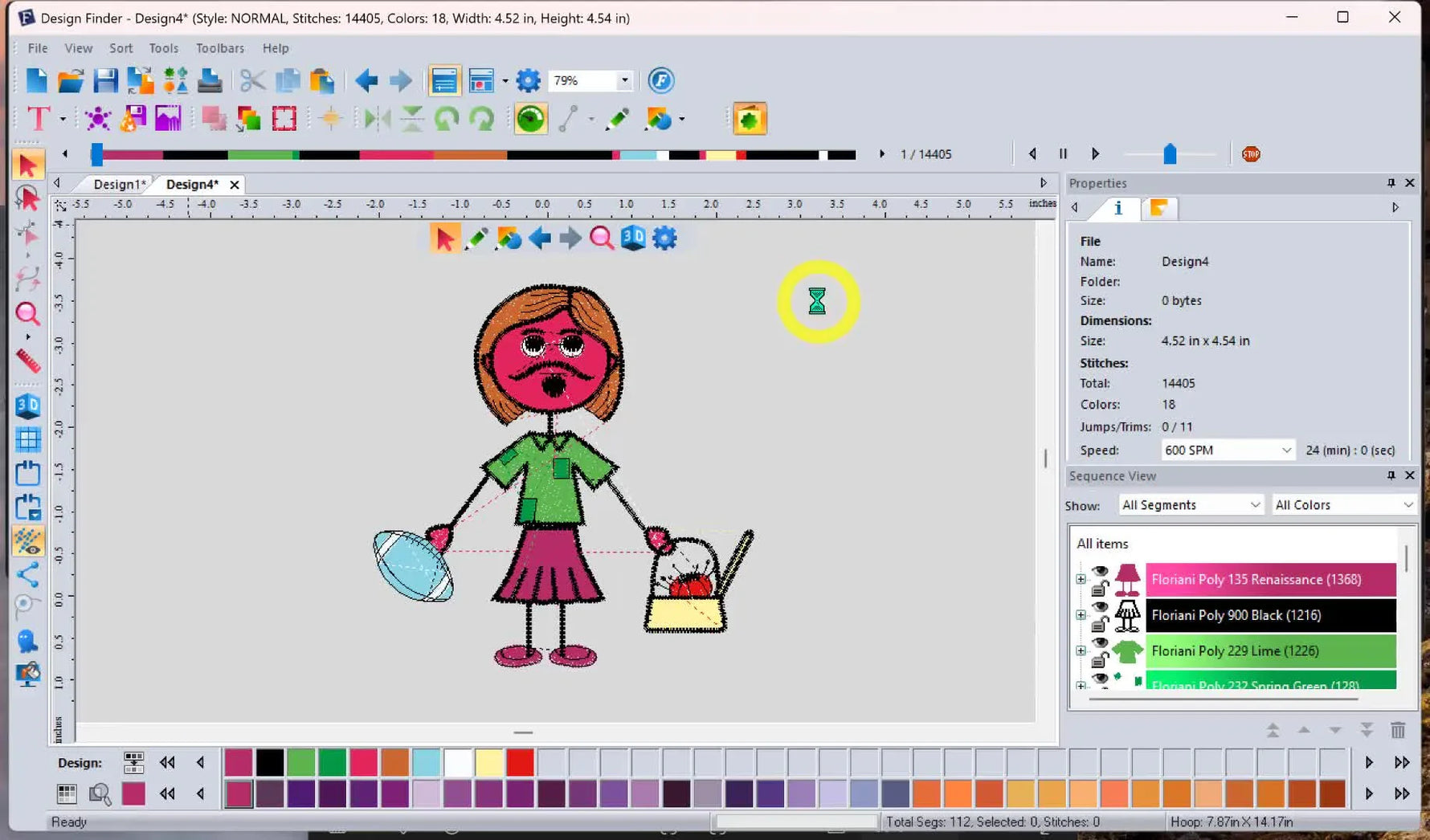
Task: Hide the Floriani Poly 229 Lime layer
Action: 1100,642
